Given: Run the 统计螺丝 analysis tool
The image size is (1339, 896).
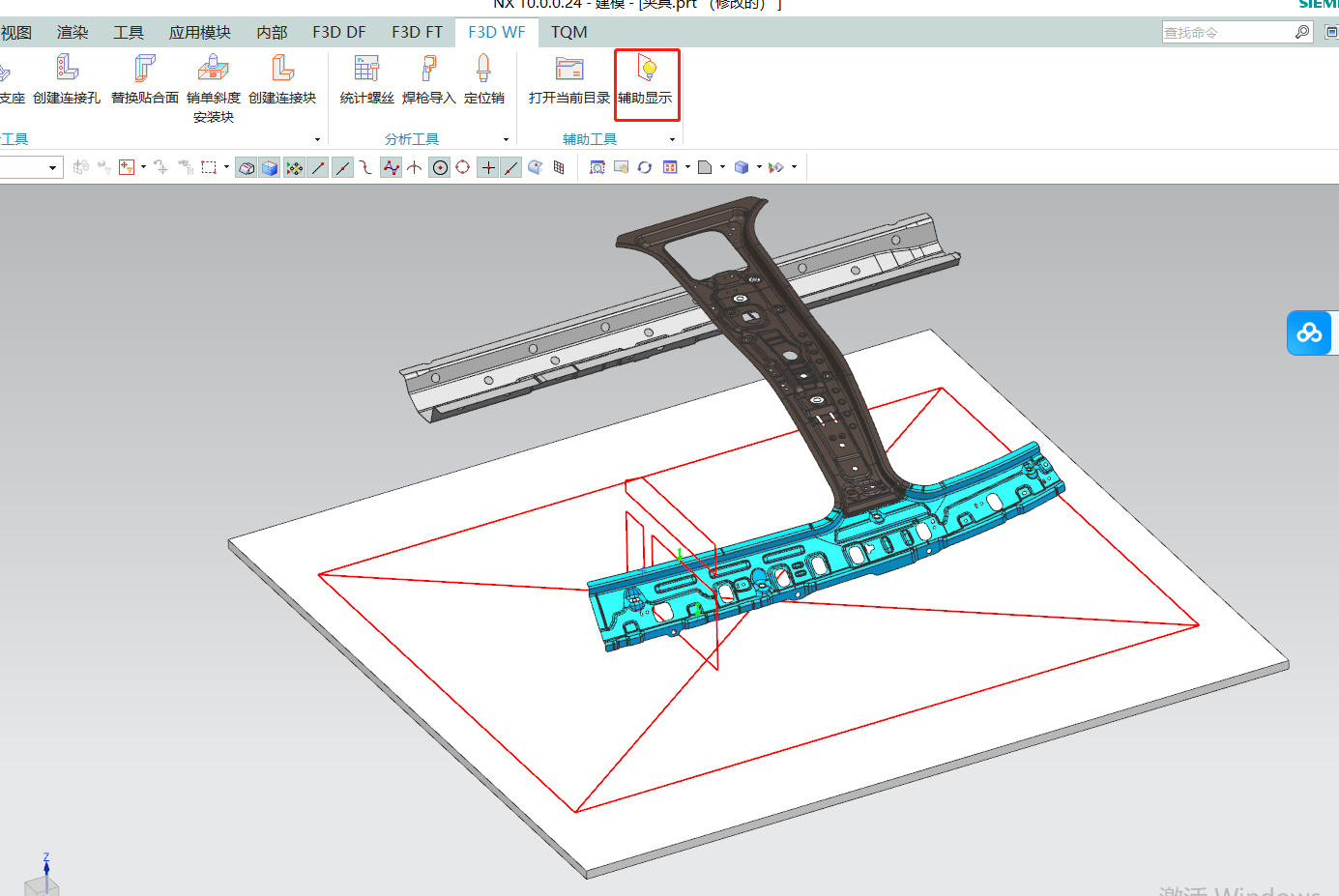Looking at the screenshot, I should [367, 79].
